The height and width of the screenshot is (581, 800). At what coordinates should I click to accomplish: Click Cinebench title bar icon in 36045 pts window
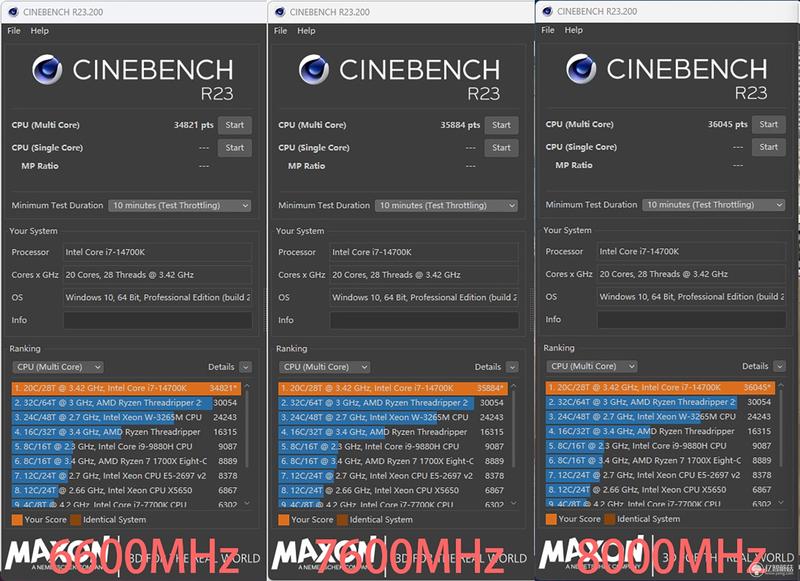pyautogui.click(x=547, y=11)
